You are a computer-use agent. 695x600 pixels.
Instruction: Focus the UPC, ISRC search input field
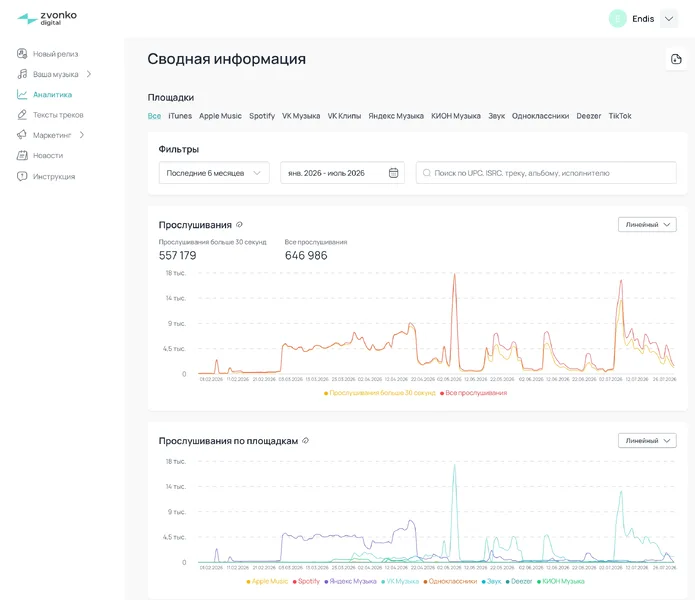pyautogui.click(x=546, y=173)
